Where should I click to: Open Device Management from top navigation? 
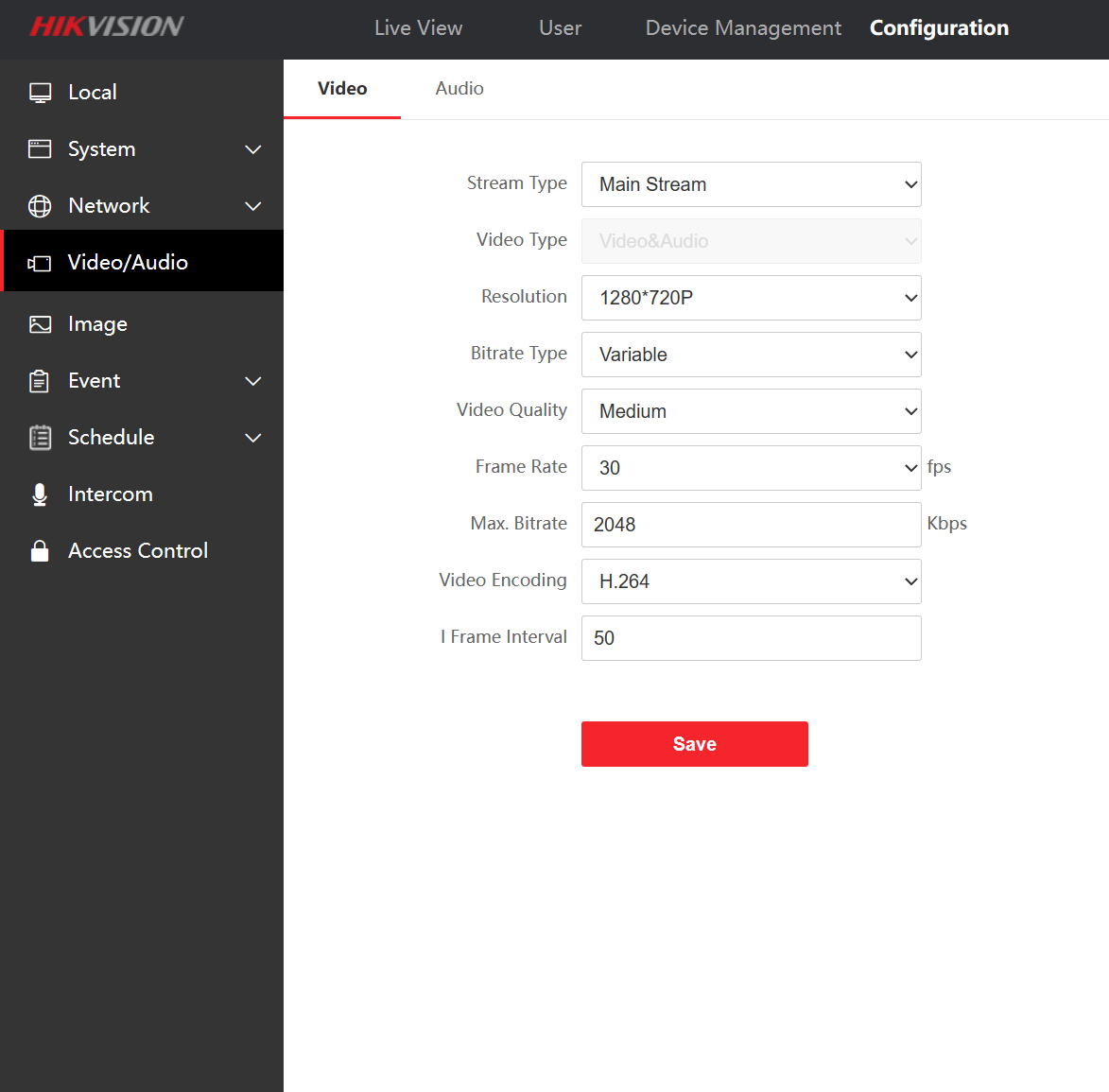tap(743, 28)
